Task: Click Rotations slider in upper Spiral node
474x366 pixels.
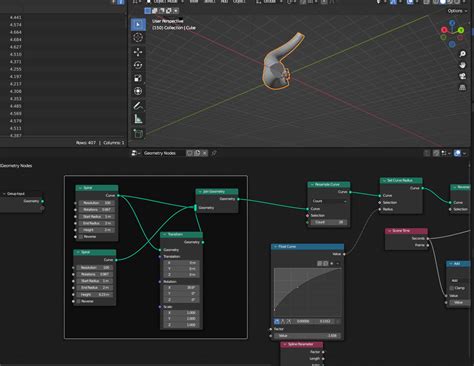Action: [x=97, y=210]
